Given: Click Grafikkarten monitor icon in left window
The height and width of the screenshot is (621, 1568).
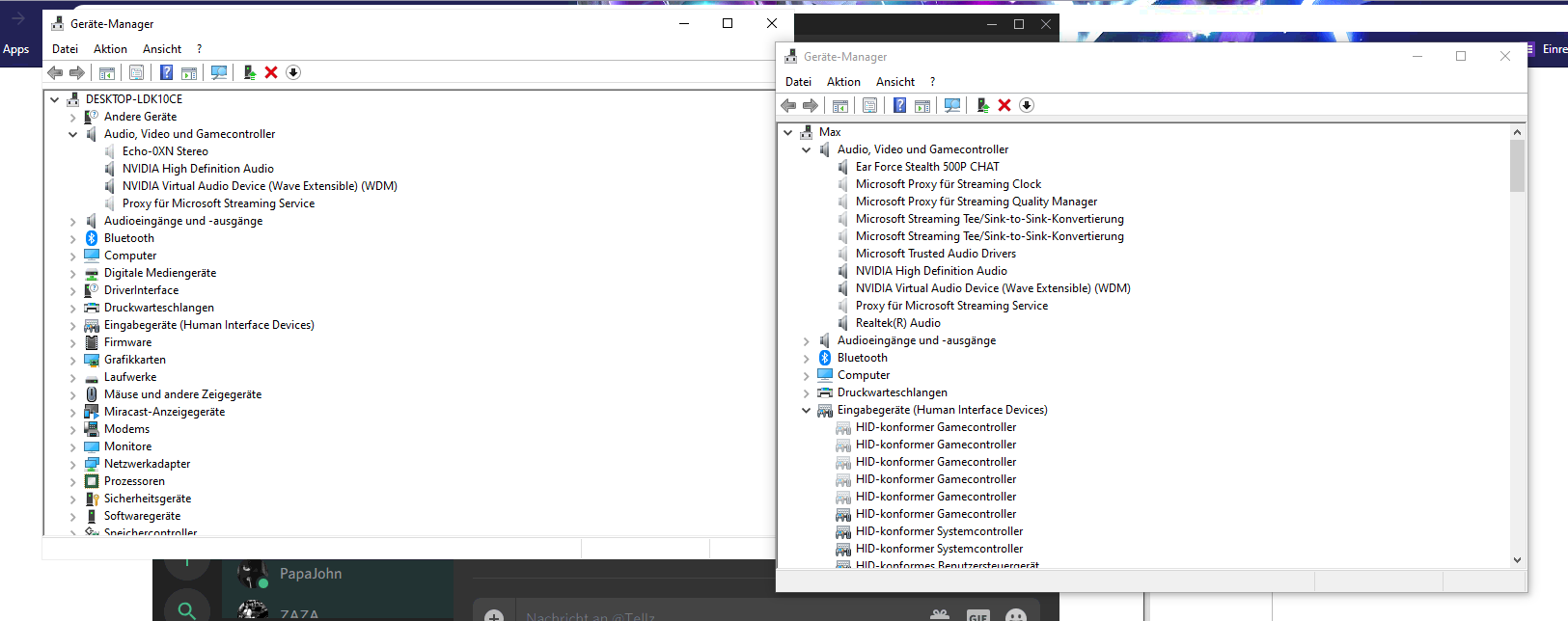Looking at the screenshot, I should pos(92,360).
